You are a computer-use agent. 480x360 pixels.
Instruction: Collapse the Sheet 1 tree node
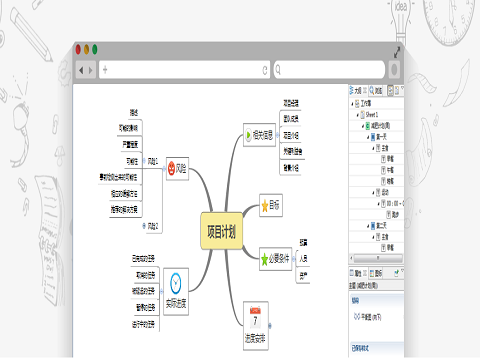point(358,115)
